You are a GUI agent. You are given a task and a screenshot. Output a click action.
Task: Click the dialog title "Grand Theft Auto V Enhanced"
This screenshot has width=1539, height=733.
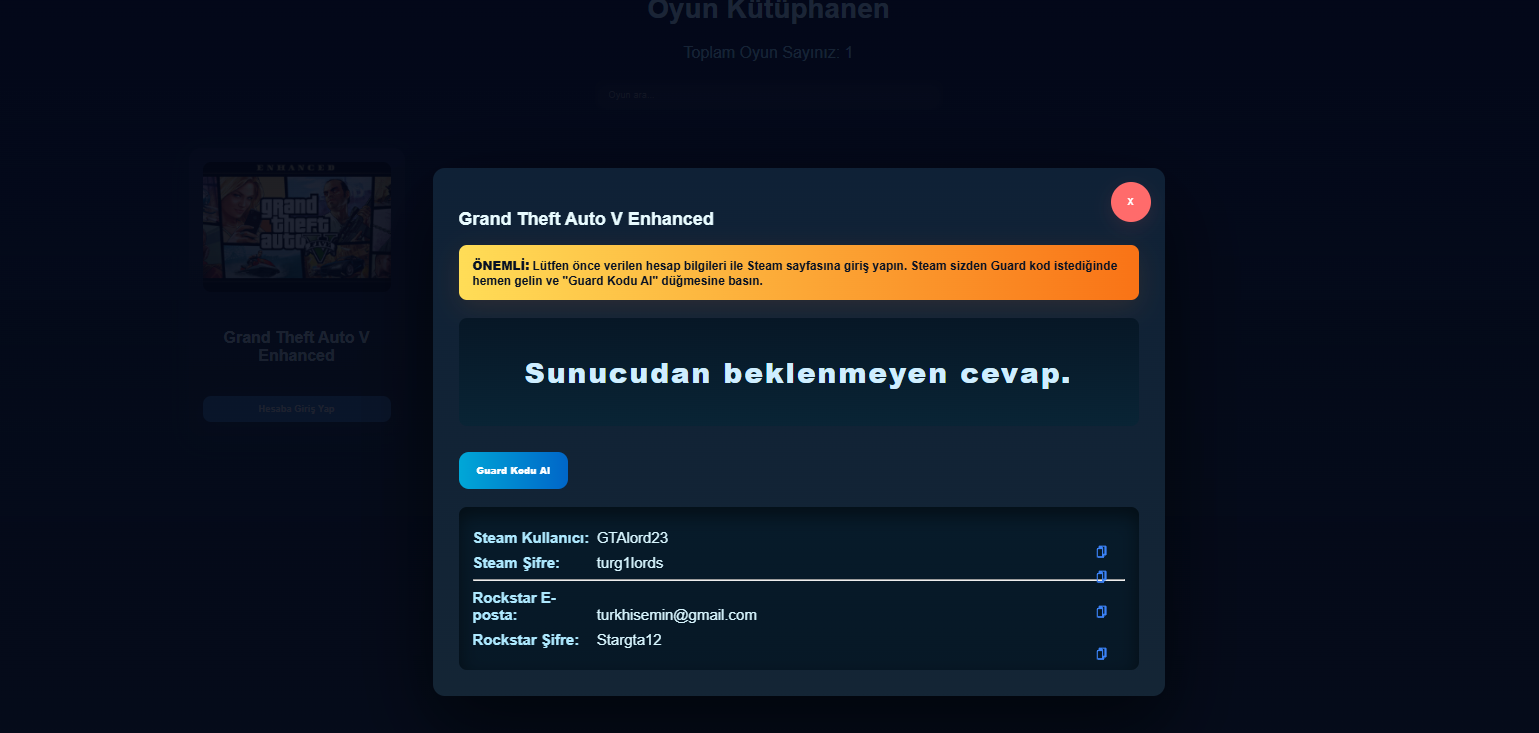pos(586,219)
